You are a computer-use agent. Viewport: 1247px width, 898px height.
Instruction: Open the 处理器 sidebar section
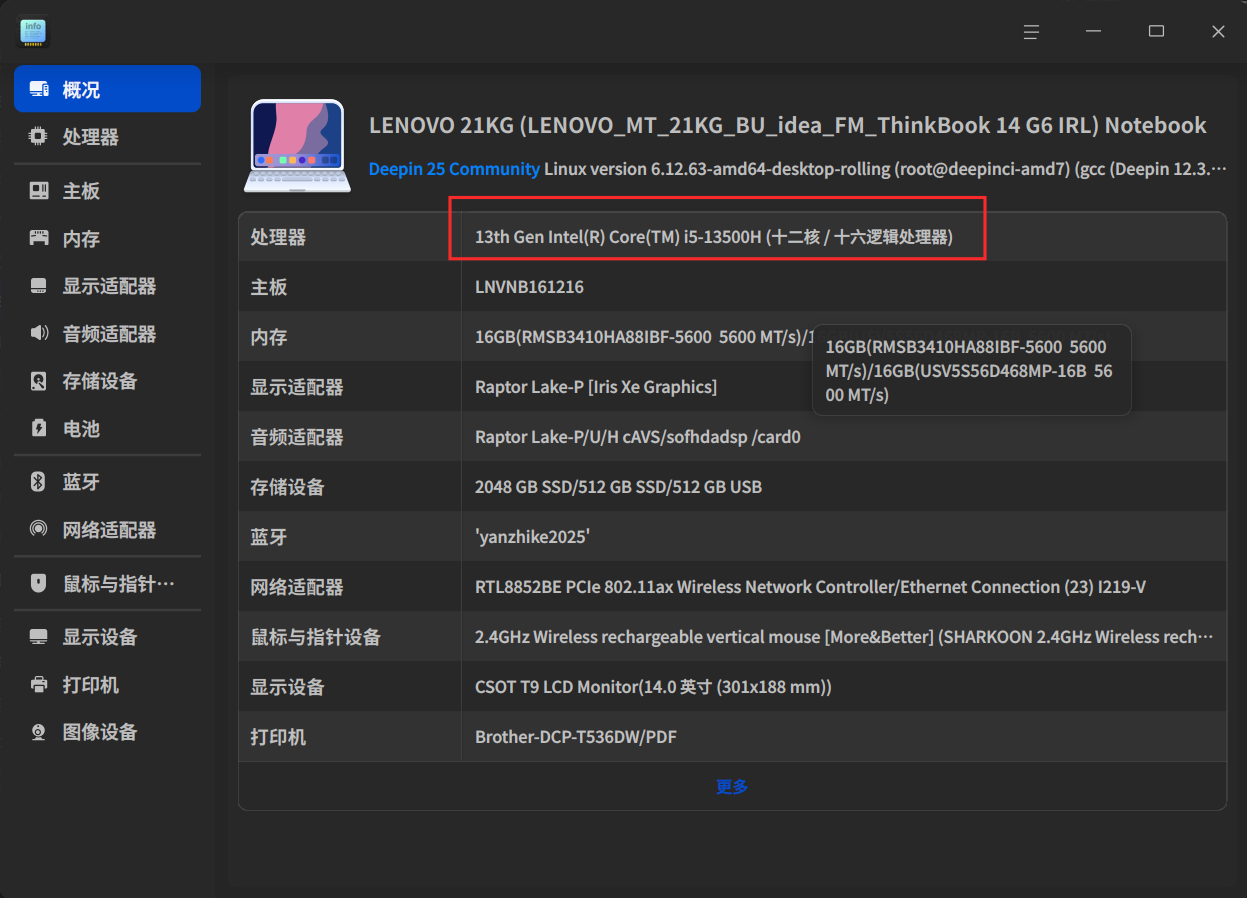point(107,137)
